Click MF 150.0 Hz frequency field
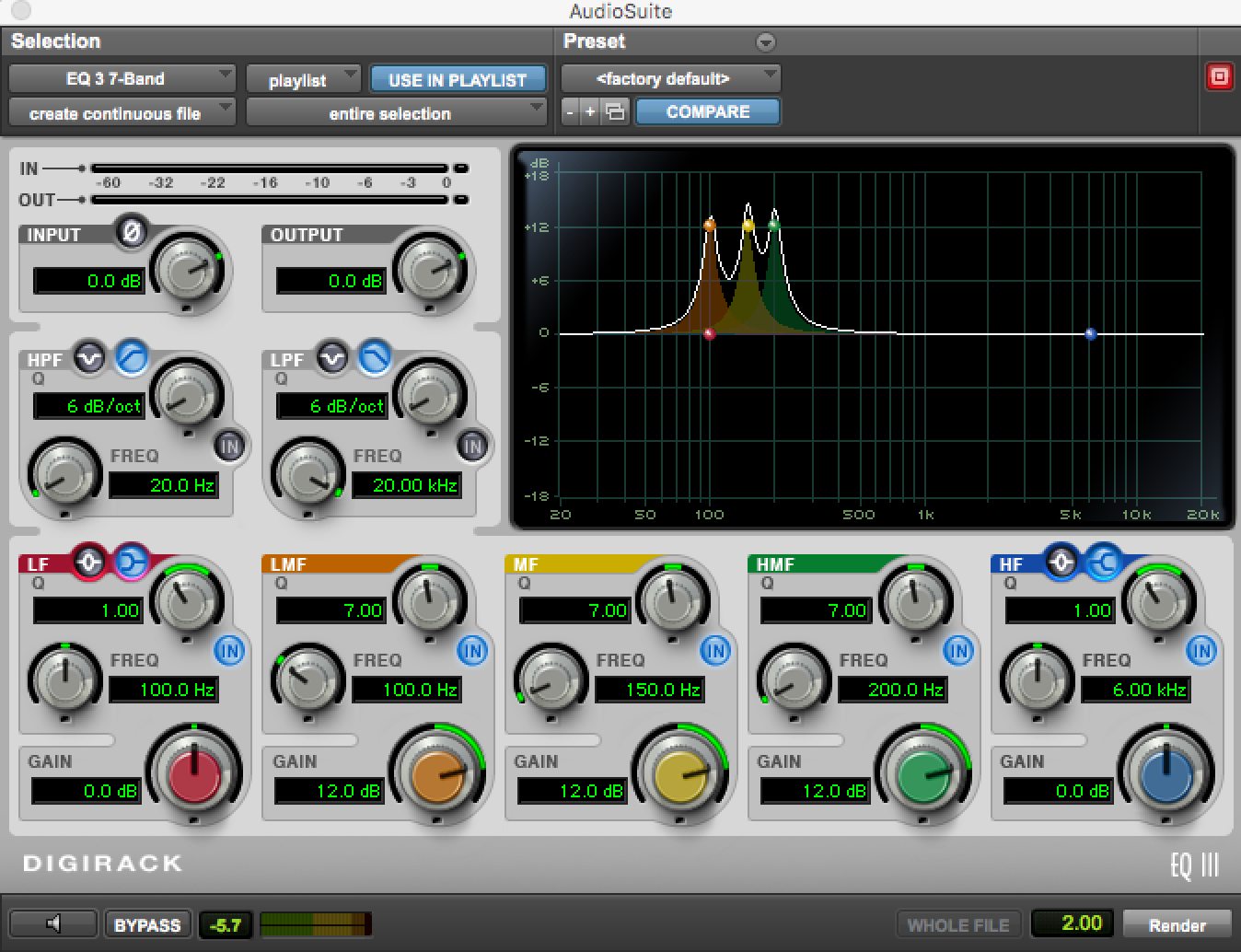The height and width of the screenshot is (952, 1241). pos(650,690)
